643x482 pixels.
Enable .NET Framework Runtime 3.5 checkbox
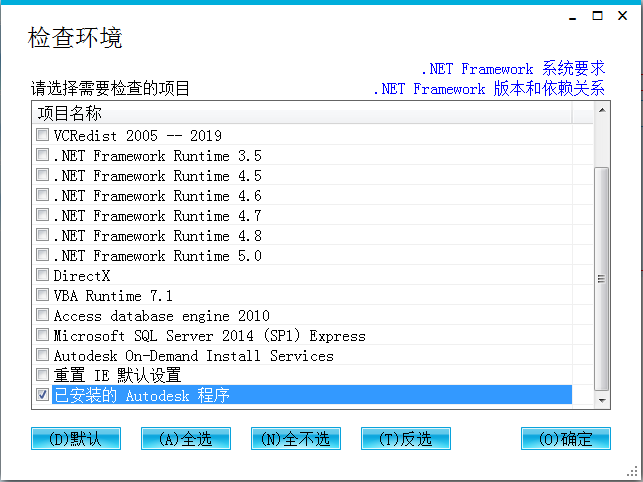click(42, 155)
